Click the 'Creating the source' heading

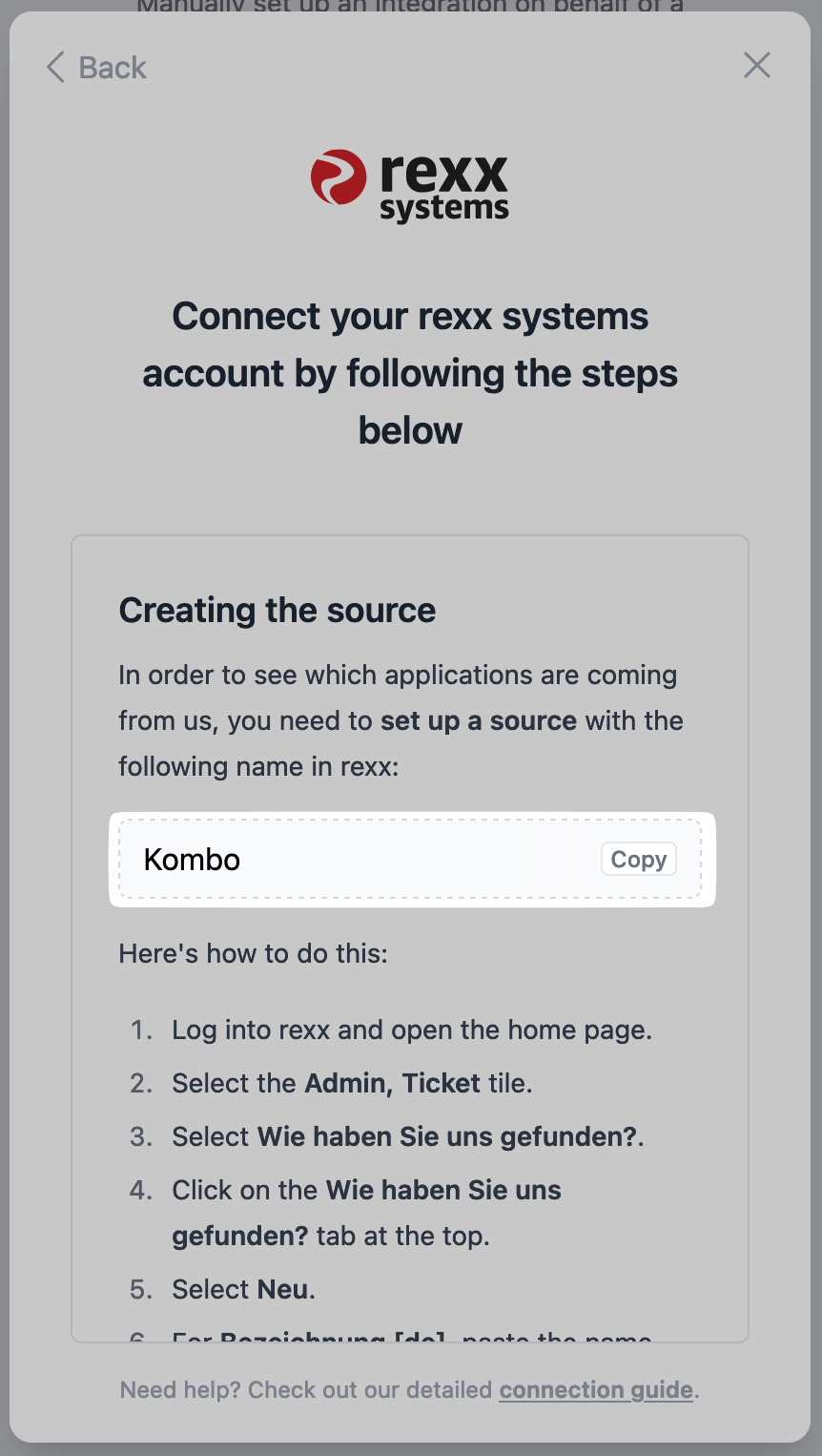pyautogui.click(x=277, y=611)
